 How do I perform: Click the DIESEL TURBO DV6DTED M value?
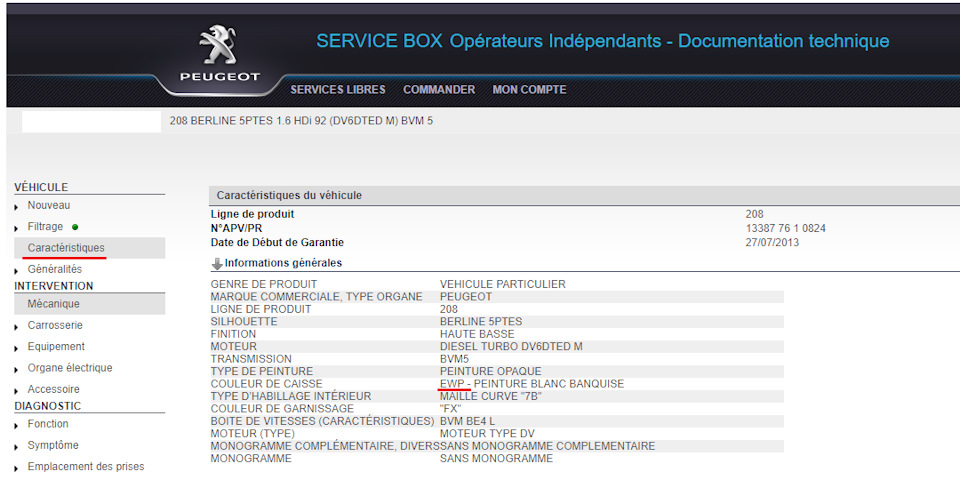511,347
